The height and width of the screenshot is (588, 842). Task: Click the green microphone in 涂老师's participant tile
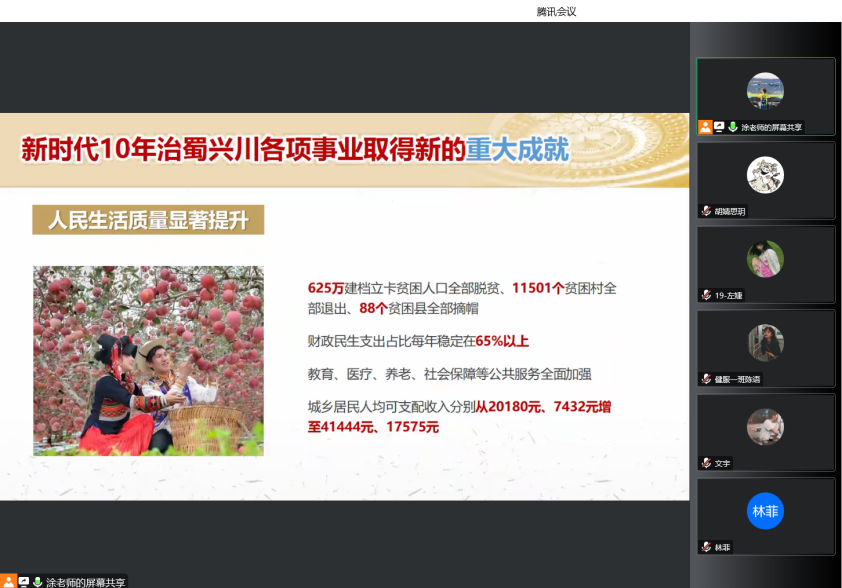[x=732, y=127]
